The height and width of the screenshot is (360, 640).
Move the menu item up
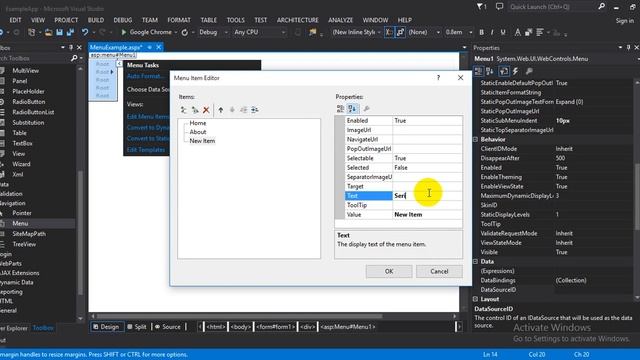pos(220,110)
